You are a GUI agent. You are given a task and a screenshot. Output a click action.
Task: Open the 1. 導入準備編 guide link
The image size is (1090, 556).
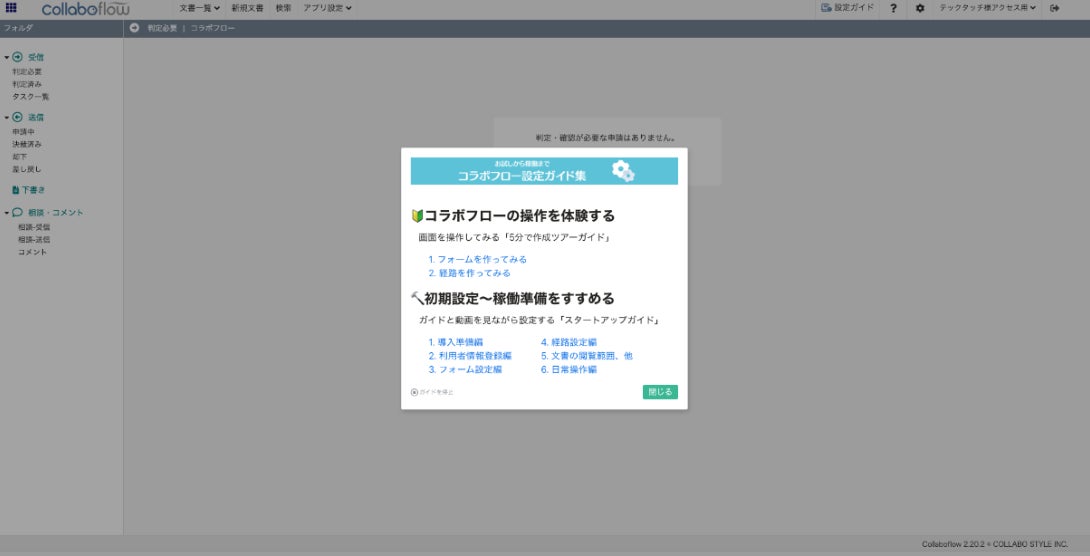455,342
